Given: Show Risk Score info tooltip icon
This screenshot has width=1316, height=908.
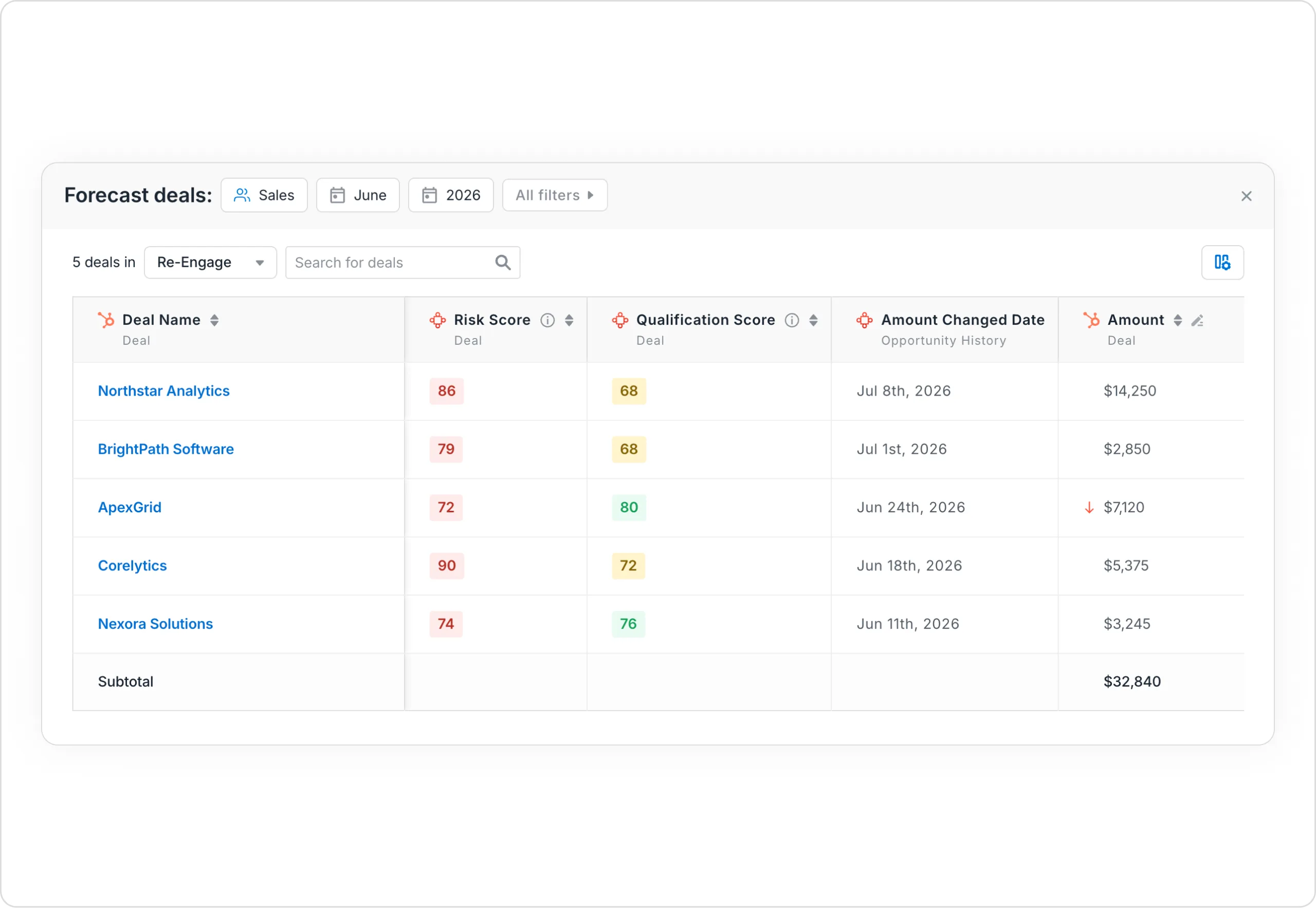Looking at the screenshot, I should 547,320.
